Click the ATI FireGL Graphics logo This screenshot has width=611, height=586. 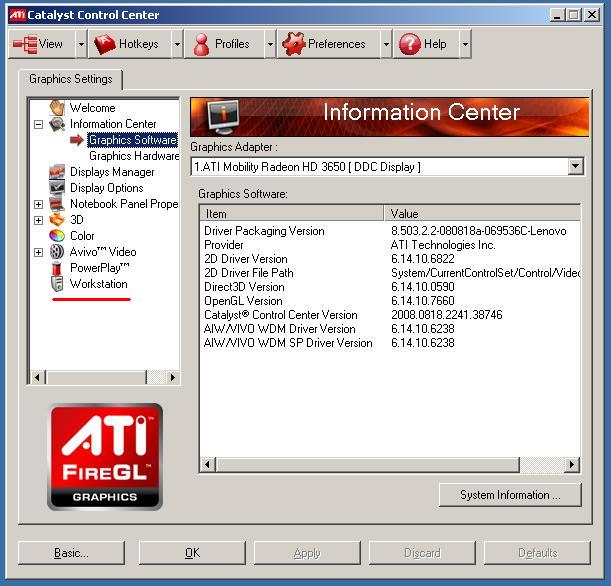(x=105, y=457)
